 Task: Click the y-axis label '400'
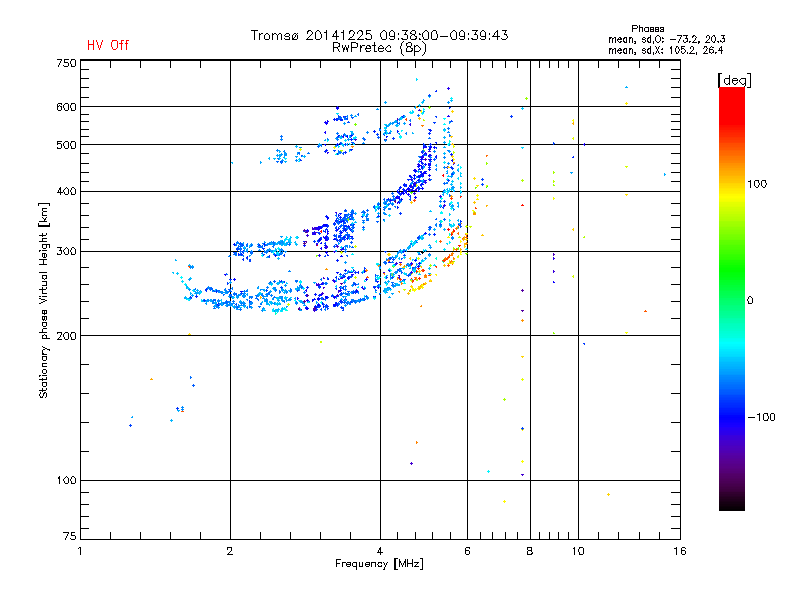pos(67,192)
